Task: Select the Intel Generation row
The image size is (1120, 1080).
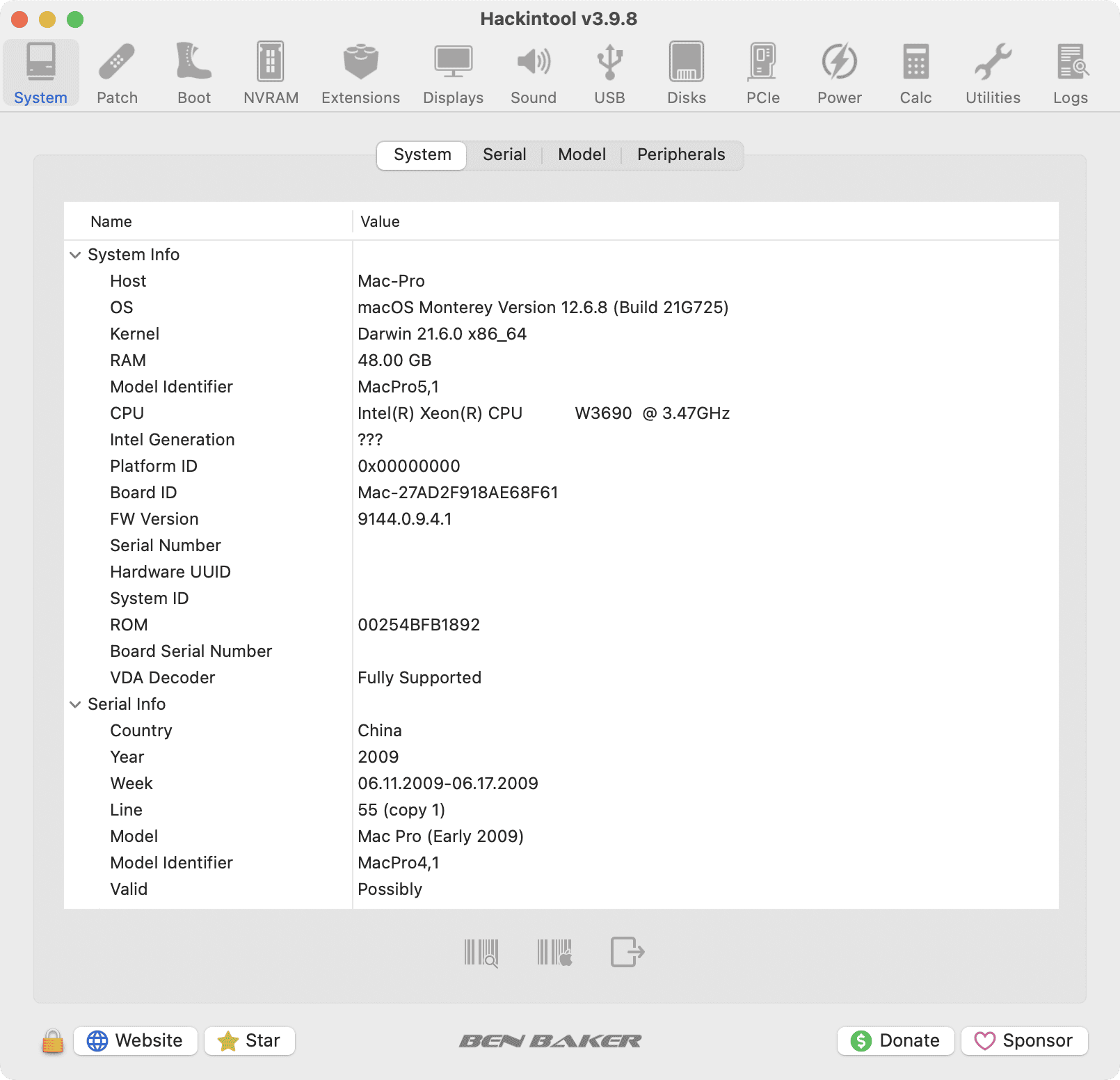Action: click(x=561, y=440)
